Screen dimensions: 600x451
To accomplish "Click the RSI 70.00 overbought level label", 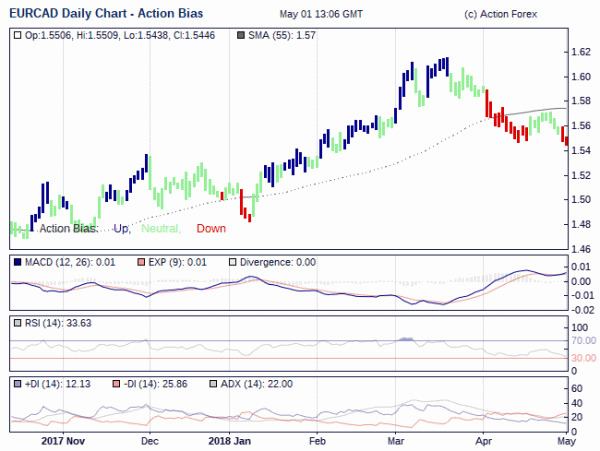I will pos(583,341).
